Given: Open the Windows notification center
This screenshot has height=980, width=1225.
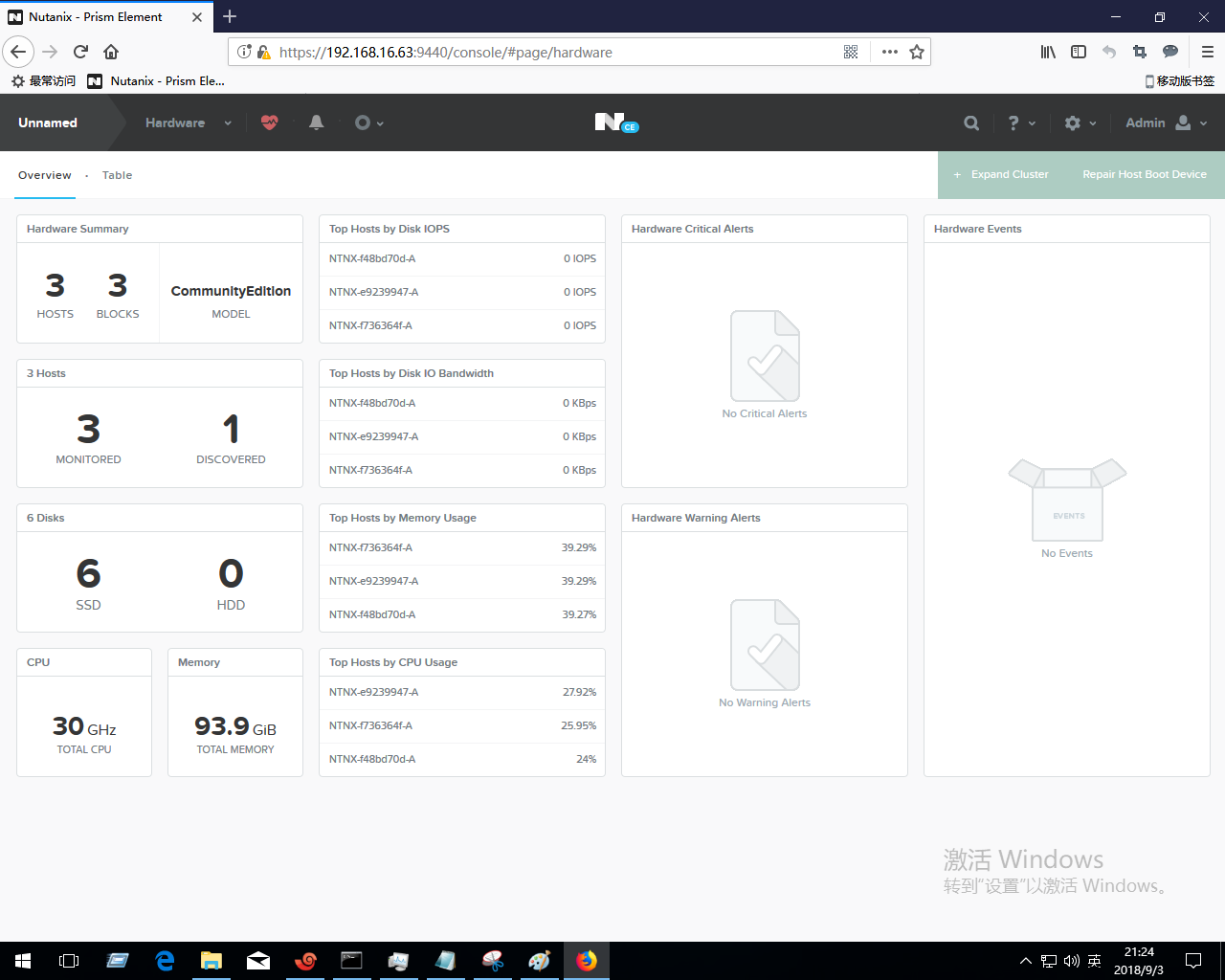Looking at the screenshot, I should point(1193,961).
